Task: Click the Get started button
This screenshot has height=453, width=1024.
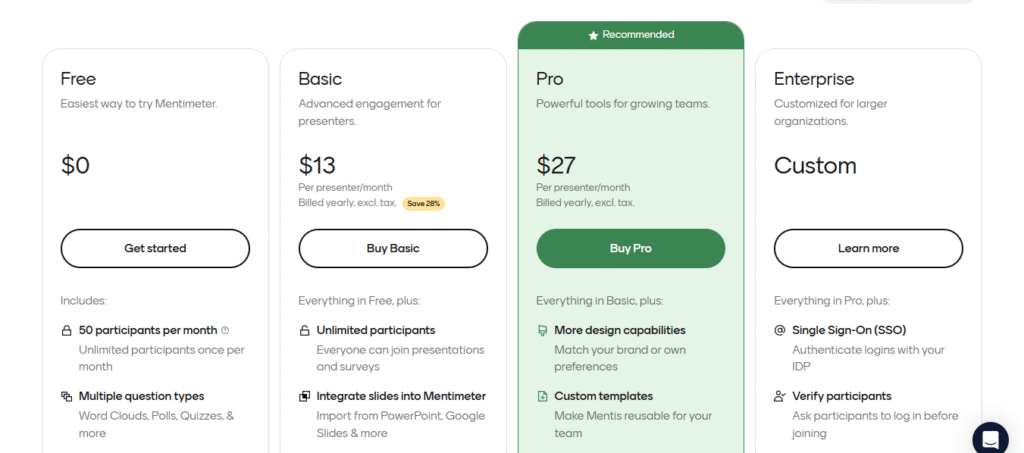Action: [x=155, y=248]
